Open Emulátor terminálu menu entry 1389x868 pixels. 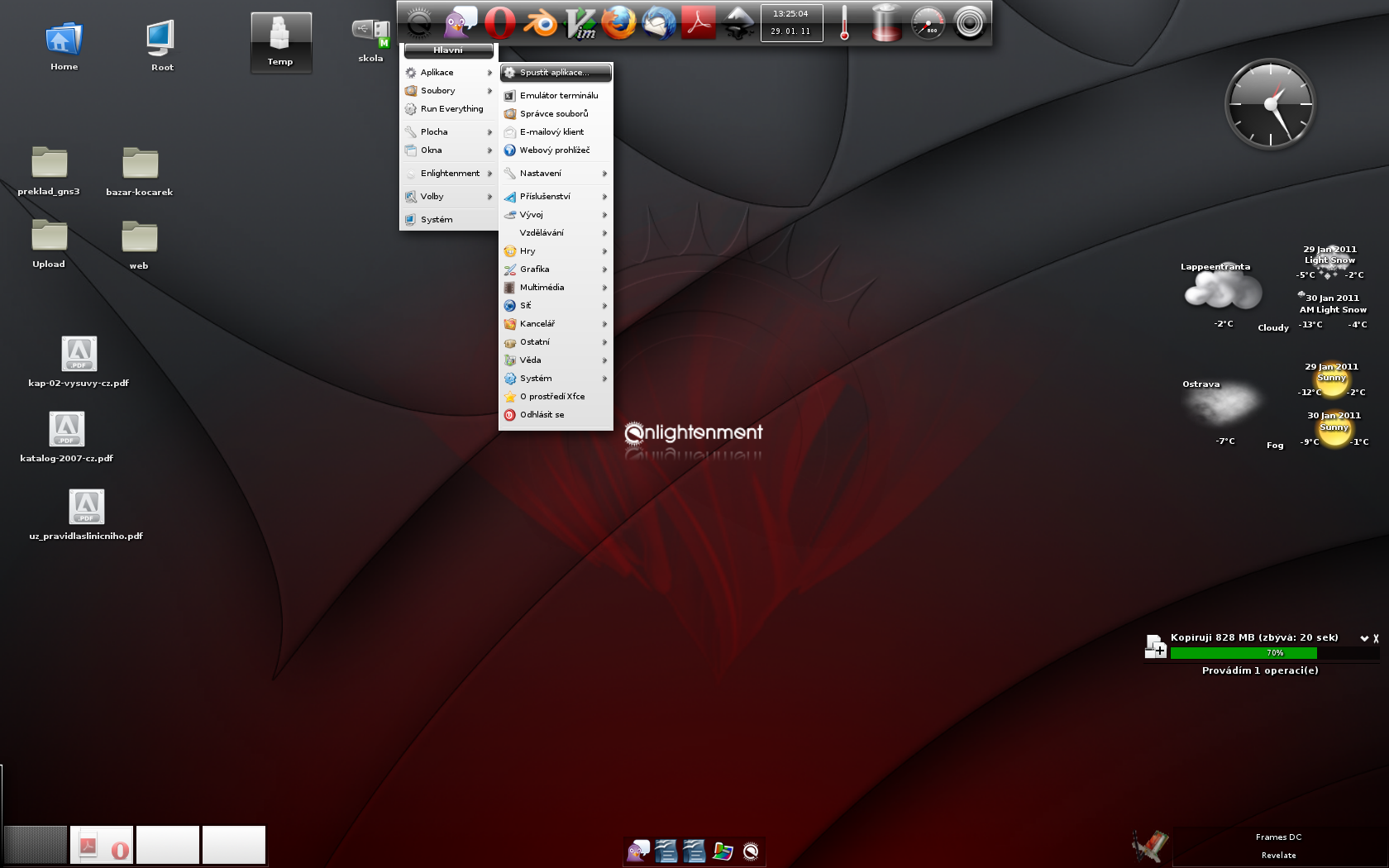coord(556,96)
